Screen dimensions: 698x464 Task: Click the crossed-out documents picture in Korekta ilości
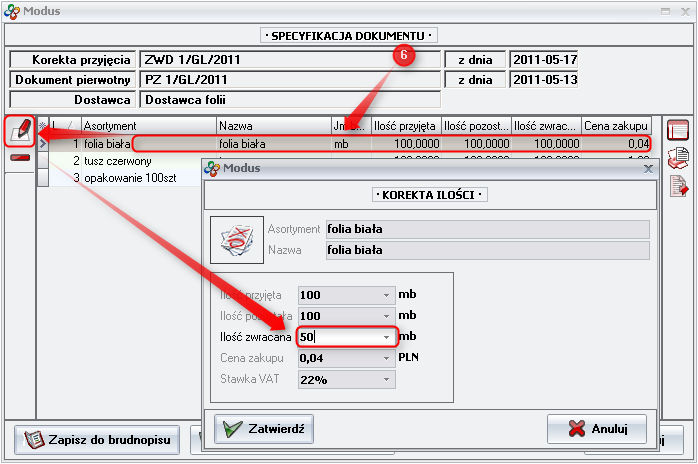tap(237, 240)
